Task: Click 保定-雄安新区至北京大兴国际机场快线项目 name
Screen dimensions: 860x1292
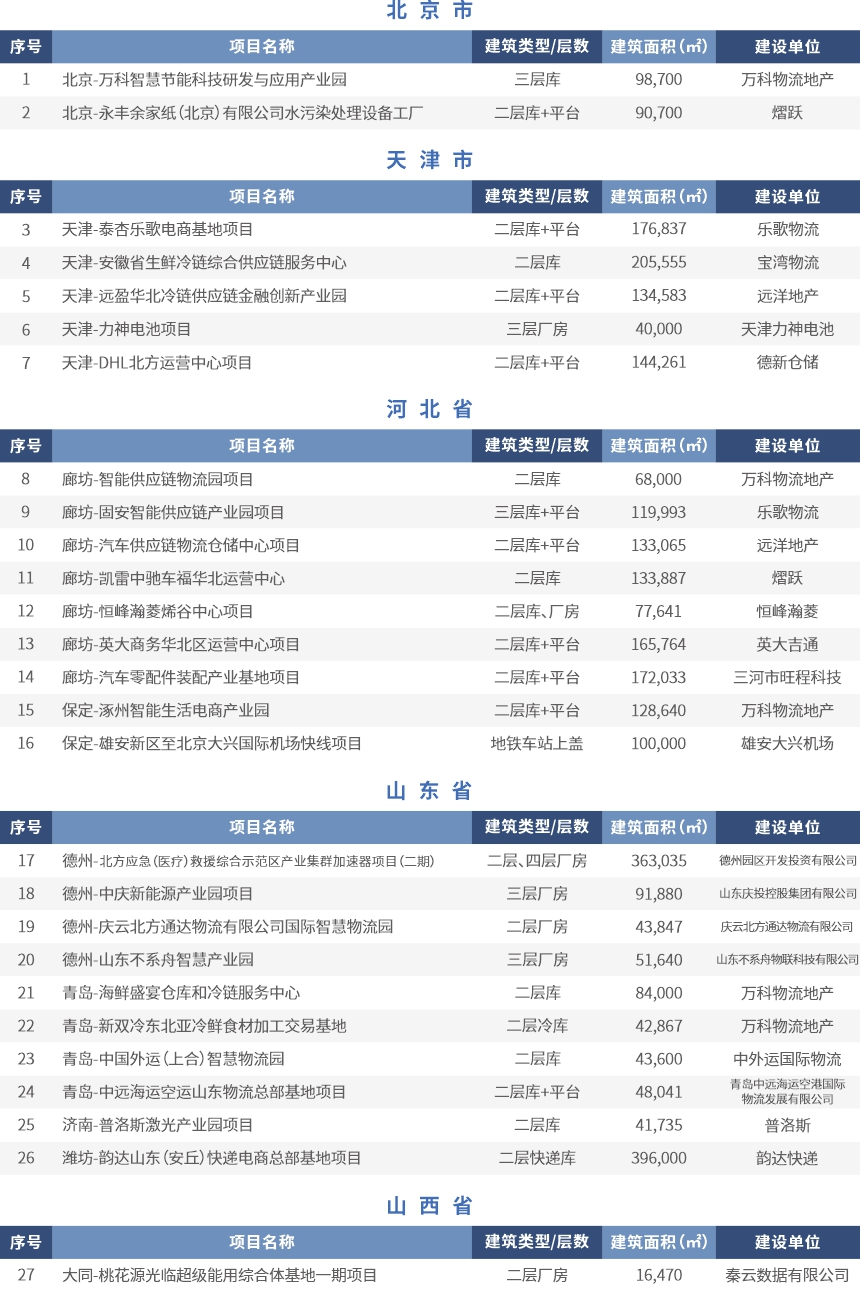Action: tap(212, 743)
